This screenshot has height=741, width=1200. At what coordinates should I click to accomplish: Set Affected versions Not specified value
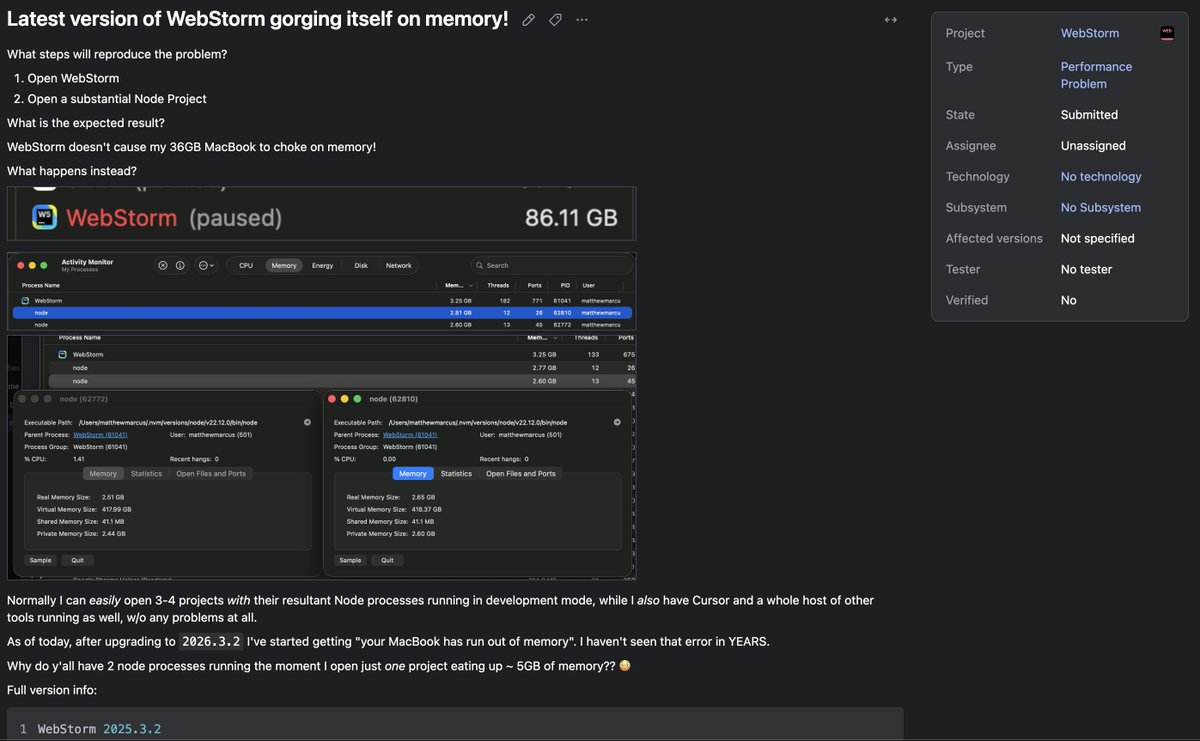pos(1098,239)
